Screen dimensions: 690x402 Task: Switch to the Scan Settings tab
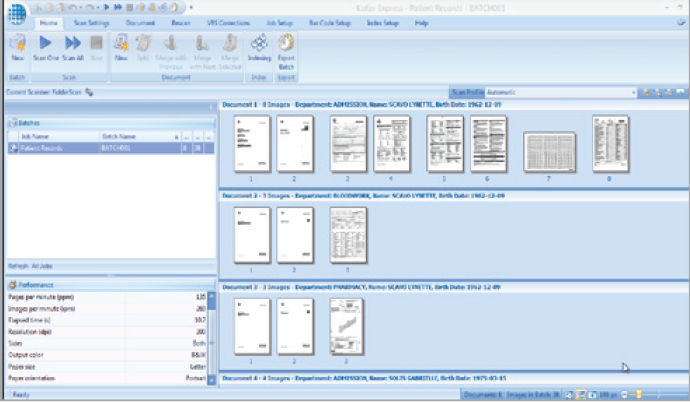click(x=92, y=21)
